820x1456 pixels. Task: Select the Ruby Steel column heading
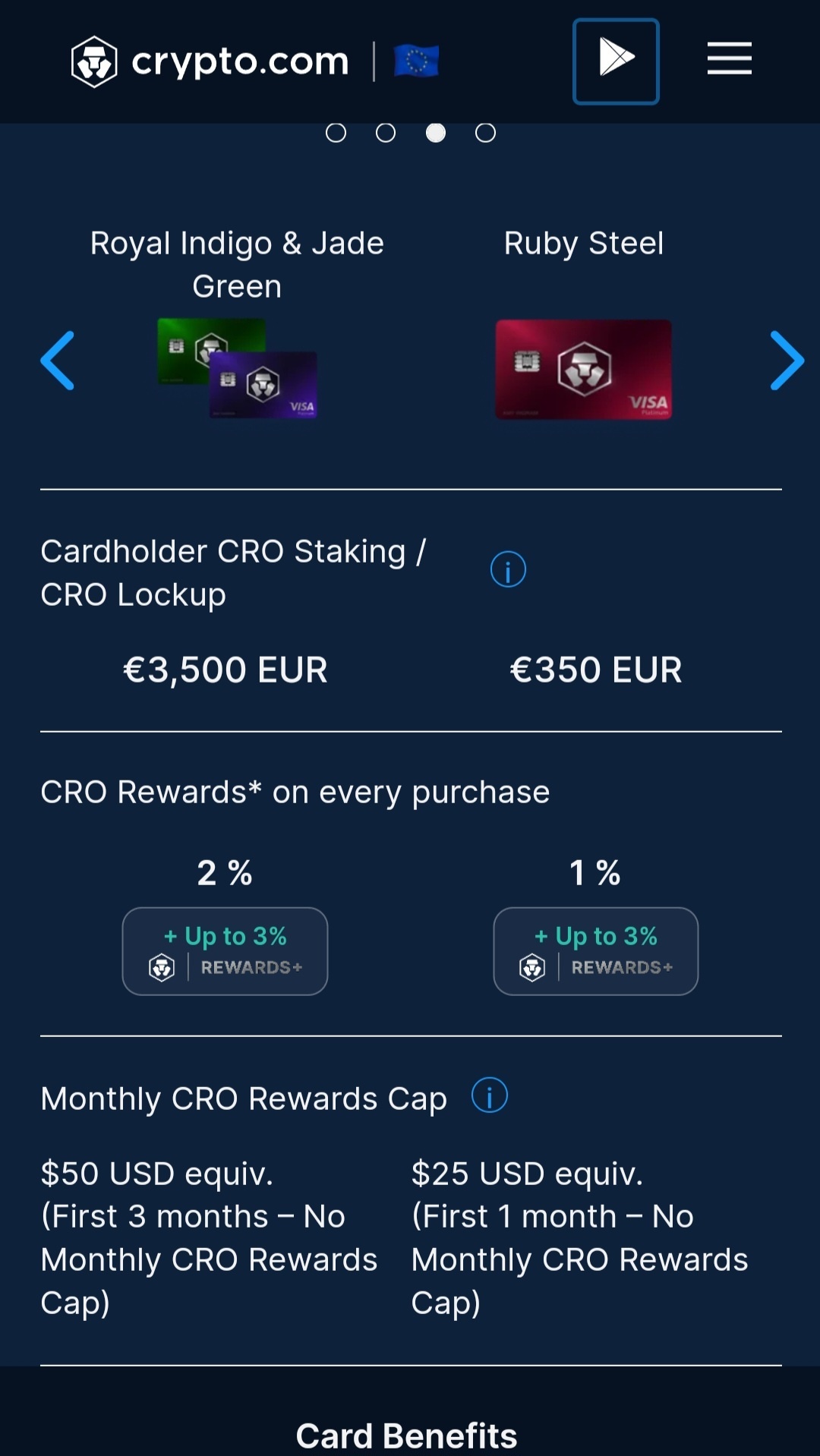(584, 242)
